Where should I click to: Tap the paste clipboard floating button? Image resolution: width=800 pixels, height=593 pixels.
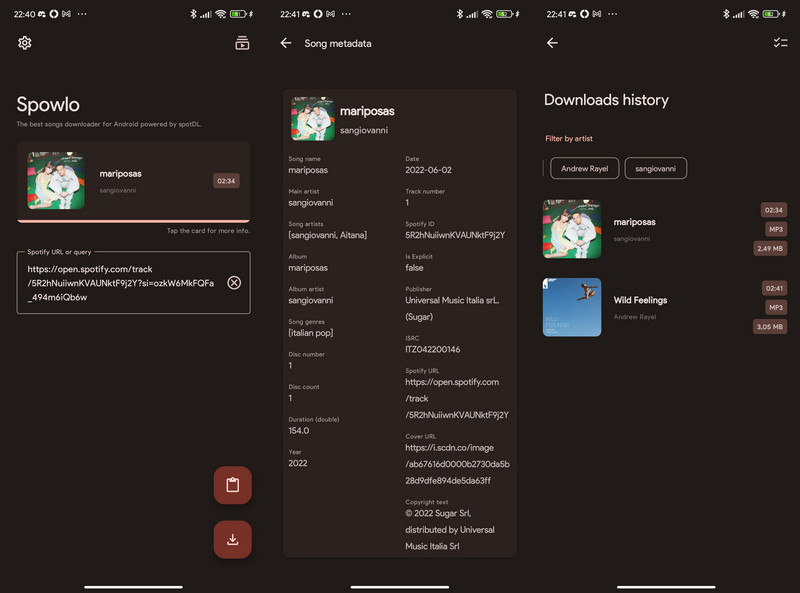point(233,485)
